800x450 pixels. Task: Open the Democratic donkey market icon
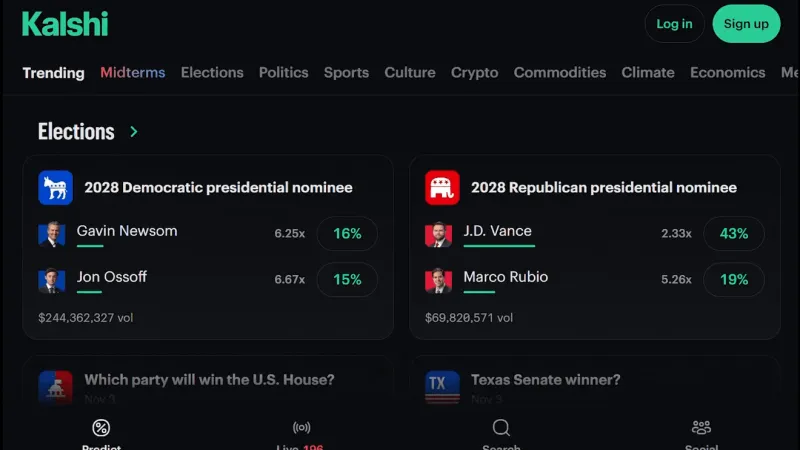pos(56,187)
